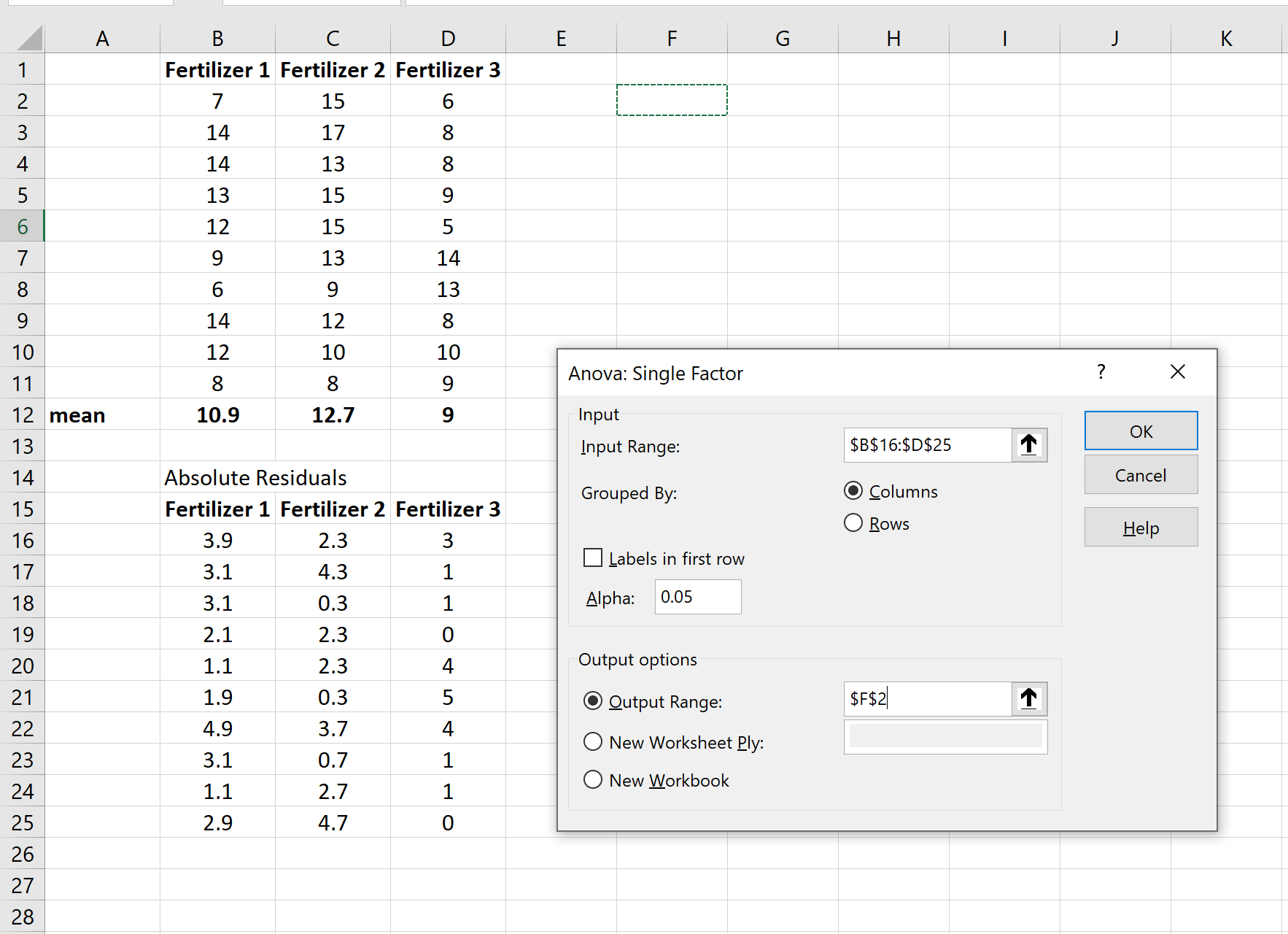Select column G header
This screenshot has width=1288, height=934.
(783, 38)
